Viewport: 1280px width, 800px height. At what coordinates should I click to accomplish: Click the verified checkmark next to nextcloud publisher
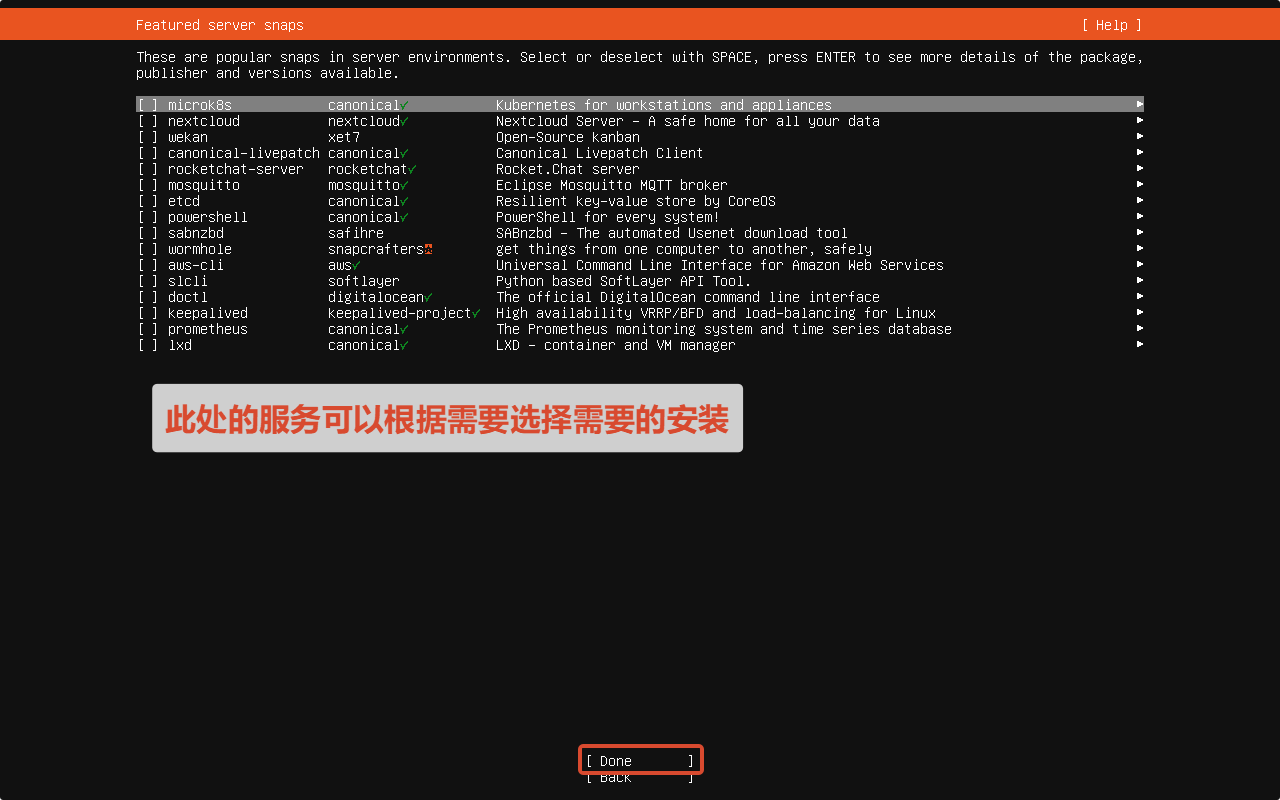pos(404,121)
